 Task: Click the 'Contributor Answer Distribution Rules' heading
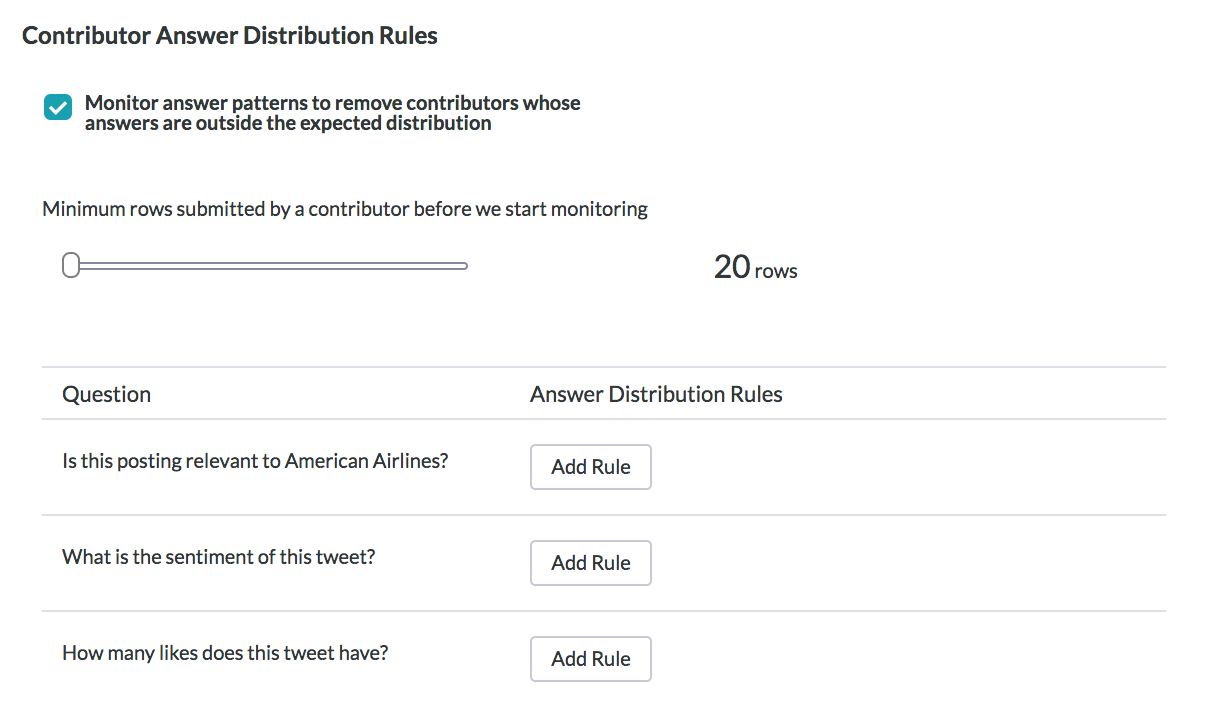point(230,36)
